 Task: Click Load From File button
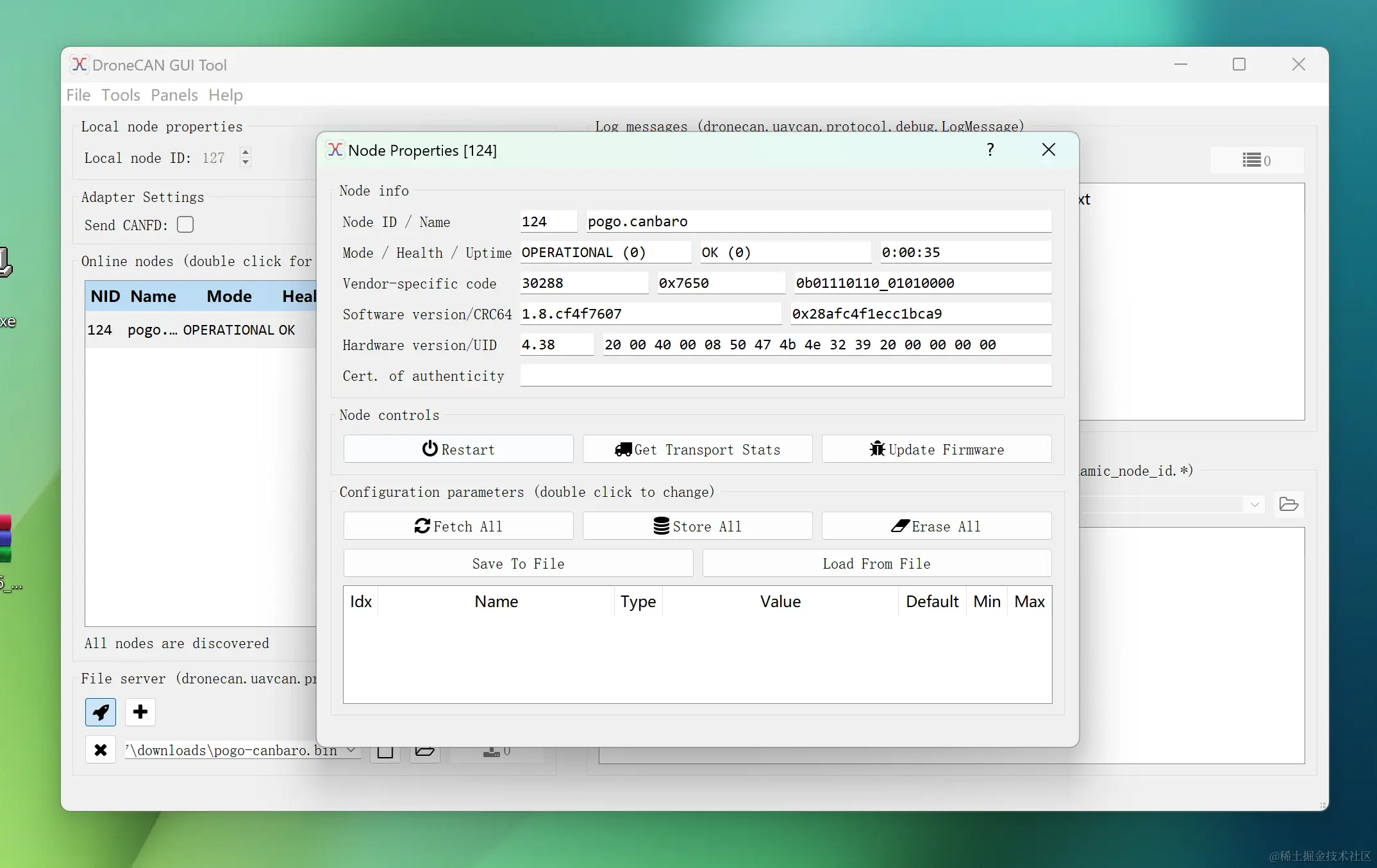point(876,563)
